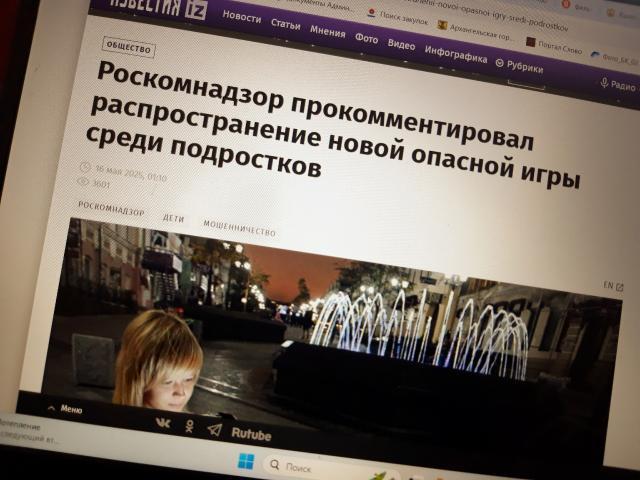640x480 pixels.
Task: Click the taskbar search magnifier icon
Action: click(275, 464)
